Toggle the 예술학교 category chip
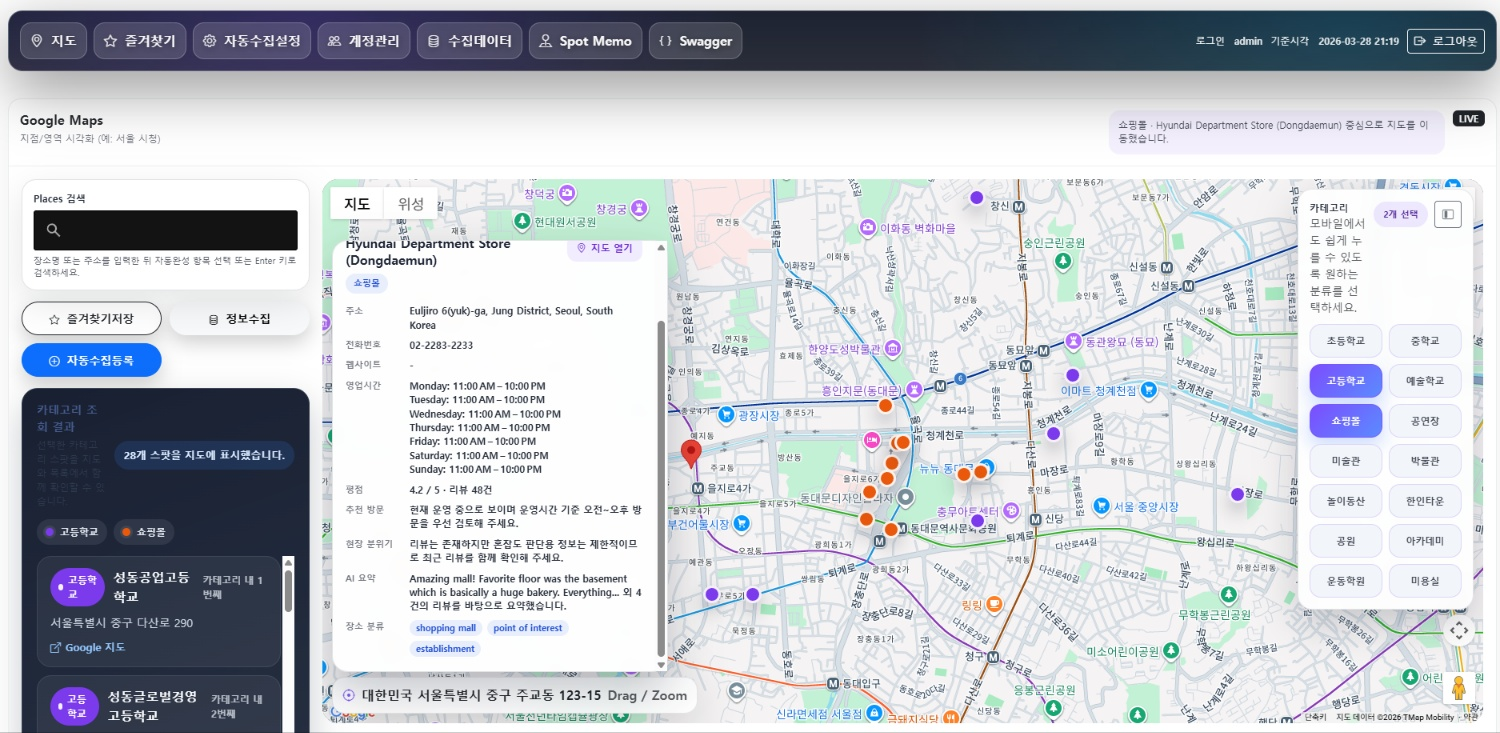Screen dimensions: 1500x733 pyautogui.click(x=1426, y=380)
